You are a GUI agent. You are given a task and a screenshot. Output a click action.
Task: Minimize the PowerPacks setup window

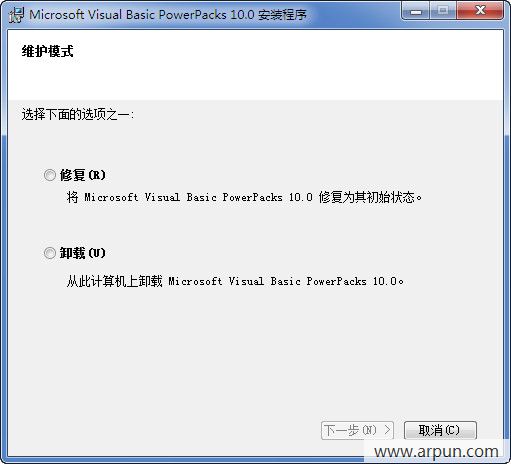416,12
